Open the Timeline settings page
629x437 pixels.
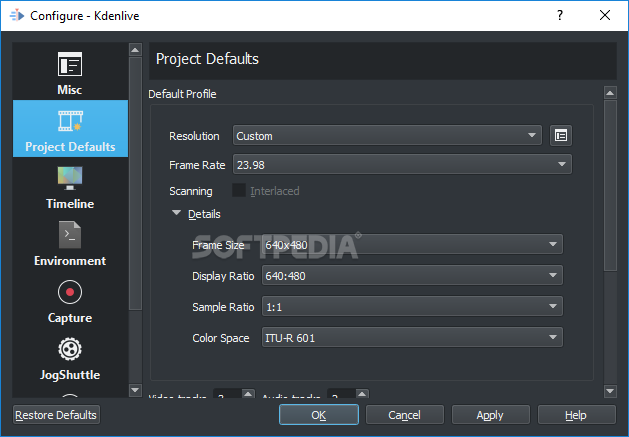70,187
